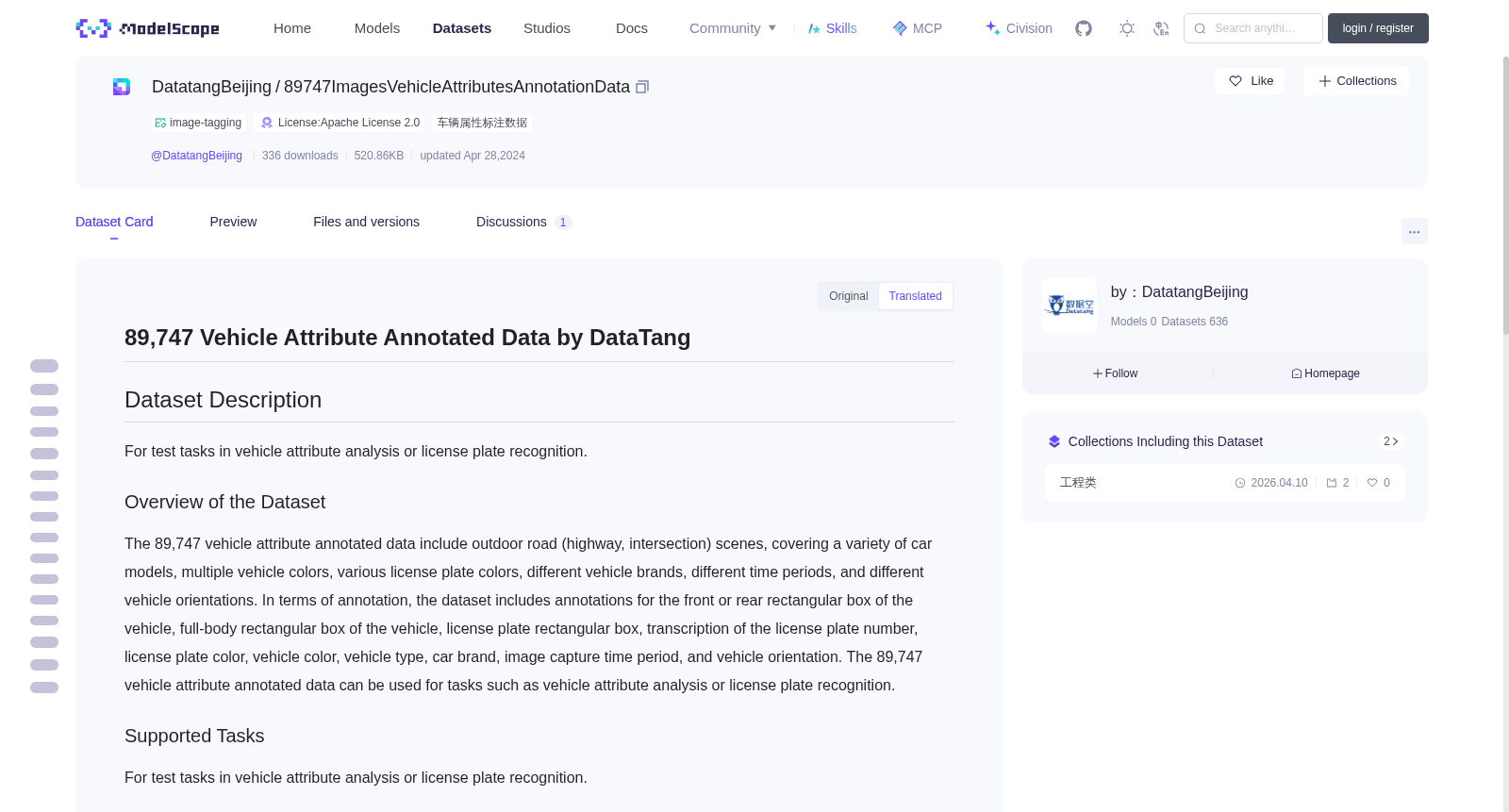Switch to the Files and versions tab
1509x812 pixels.
click(366, 222)
